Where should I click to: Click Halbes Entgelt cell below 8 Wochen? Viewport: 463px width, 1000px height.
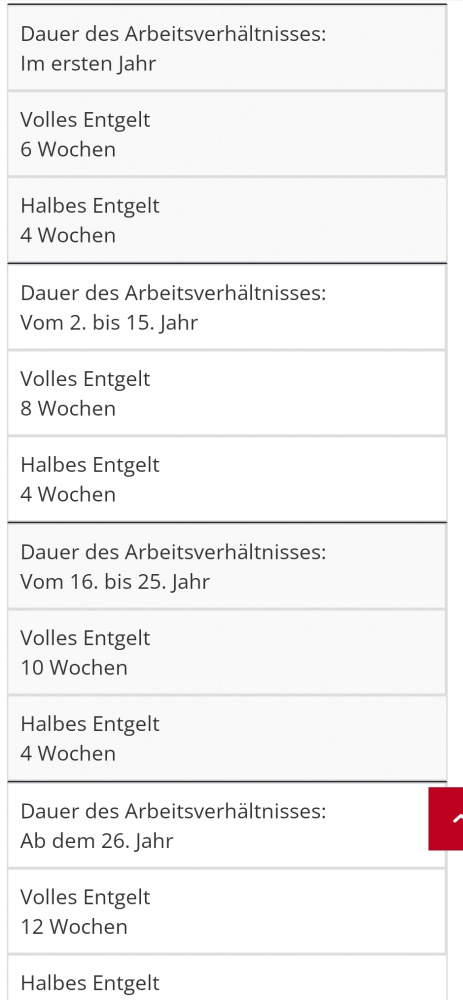pyautogui.click(x=227, y=479)
